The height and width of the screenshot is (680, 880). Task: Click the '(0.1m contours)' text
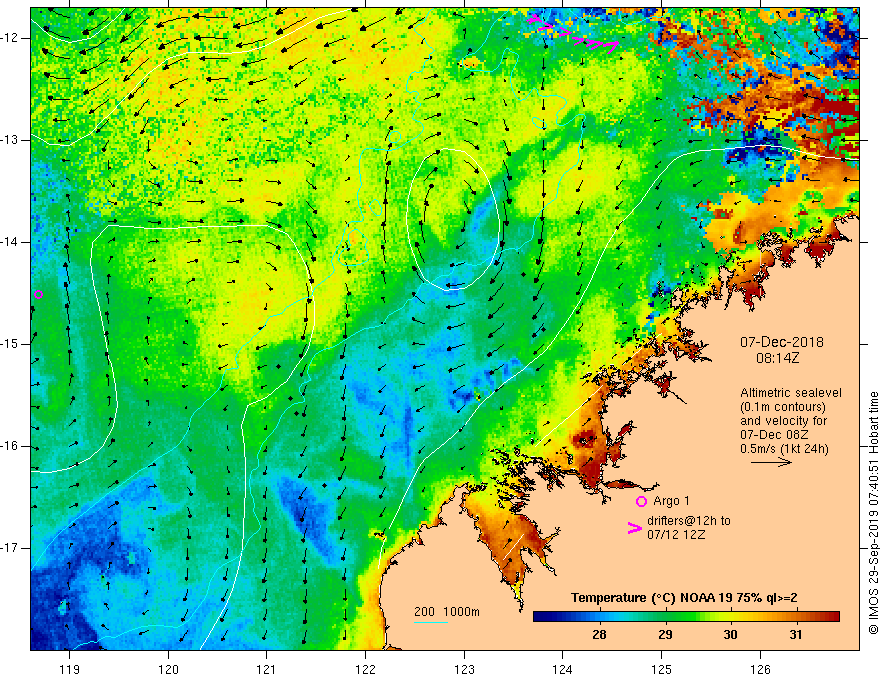tap(783, 407)
